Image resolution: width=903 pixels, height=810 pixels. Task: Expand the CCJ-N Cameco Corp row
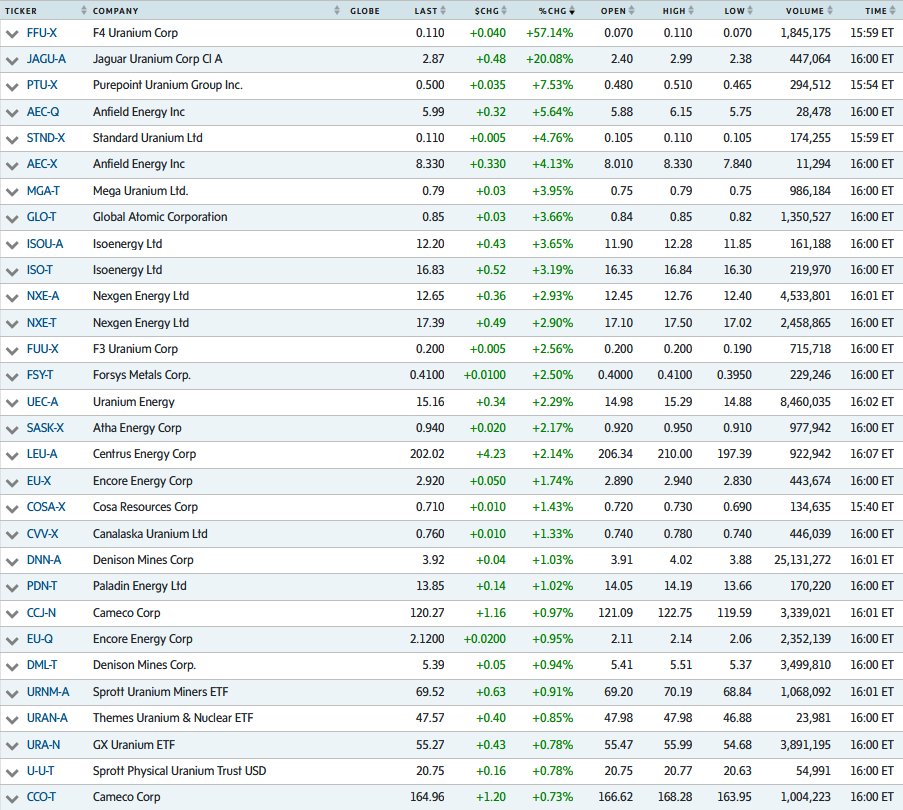[x=12, y=613]
